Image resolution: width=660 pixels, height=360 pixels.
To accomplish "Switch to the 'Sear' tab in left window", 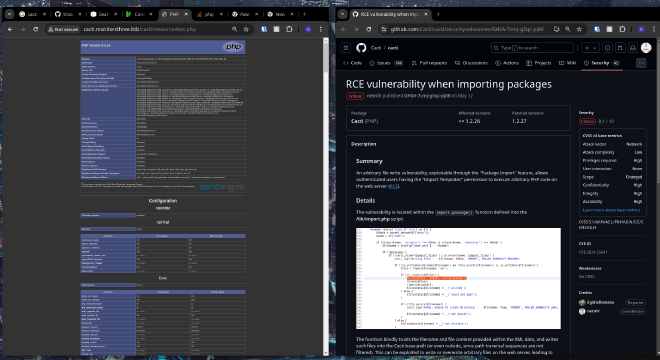I will 104,14.
